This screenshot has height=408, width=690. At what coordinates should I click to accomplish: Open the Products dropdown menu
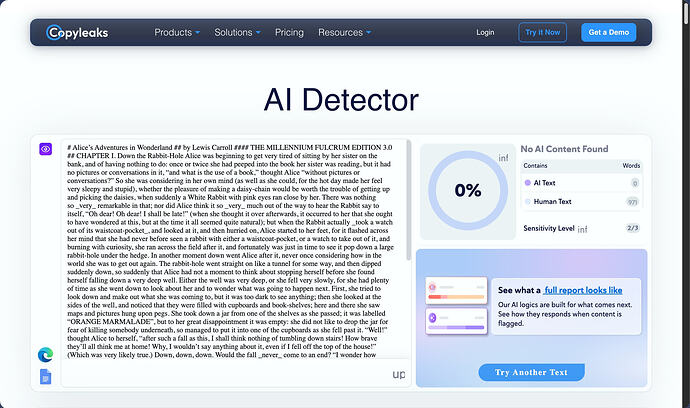tap(177, 32)
